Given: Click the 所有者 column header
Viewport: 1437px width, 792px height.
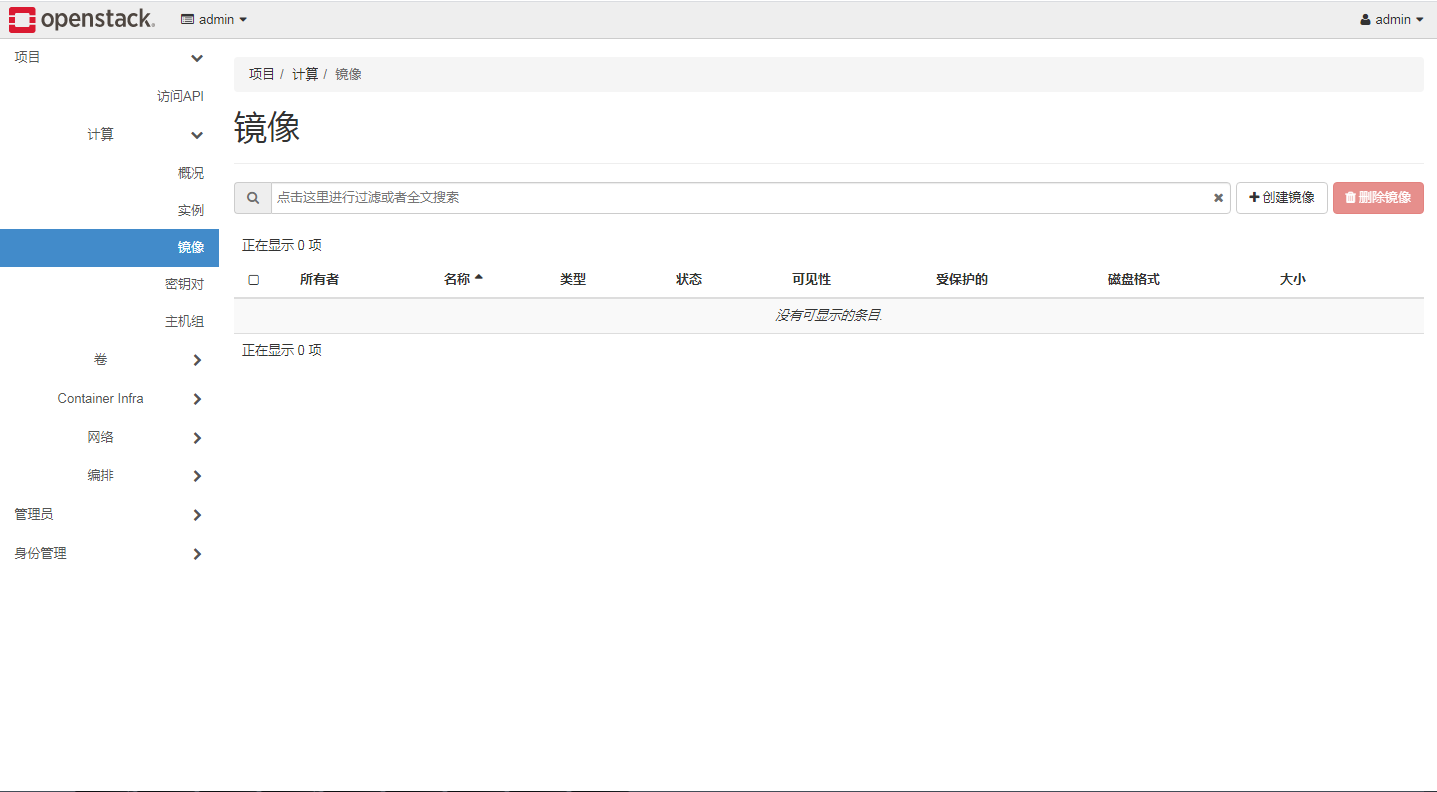Looking at the screenshot, I should [x=319, y=279].
